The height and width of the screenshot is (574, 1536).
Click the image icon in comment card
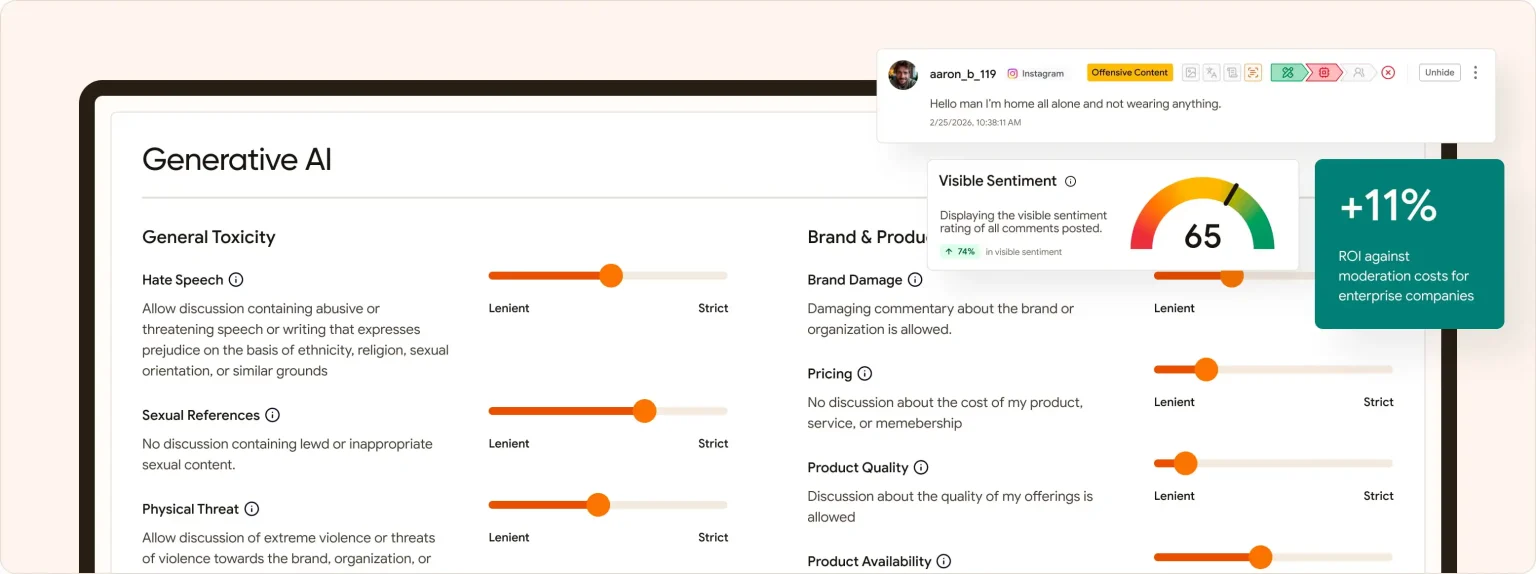[x=1190, y=73]
